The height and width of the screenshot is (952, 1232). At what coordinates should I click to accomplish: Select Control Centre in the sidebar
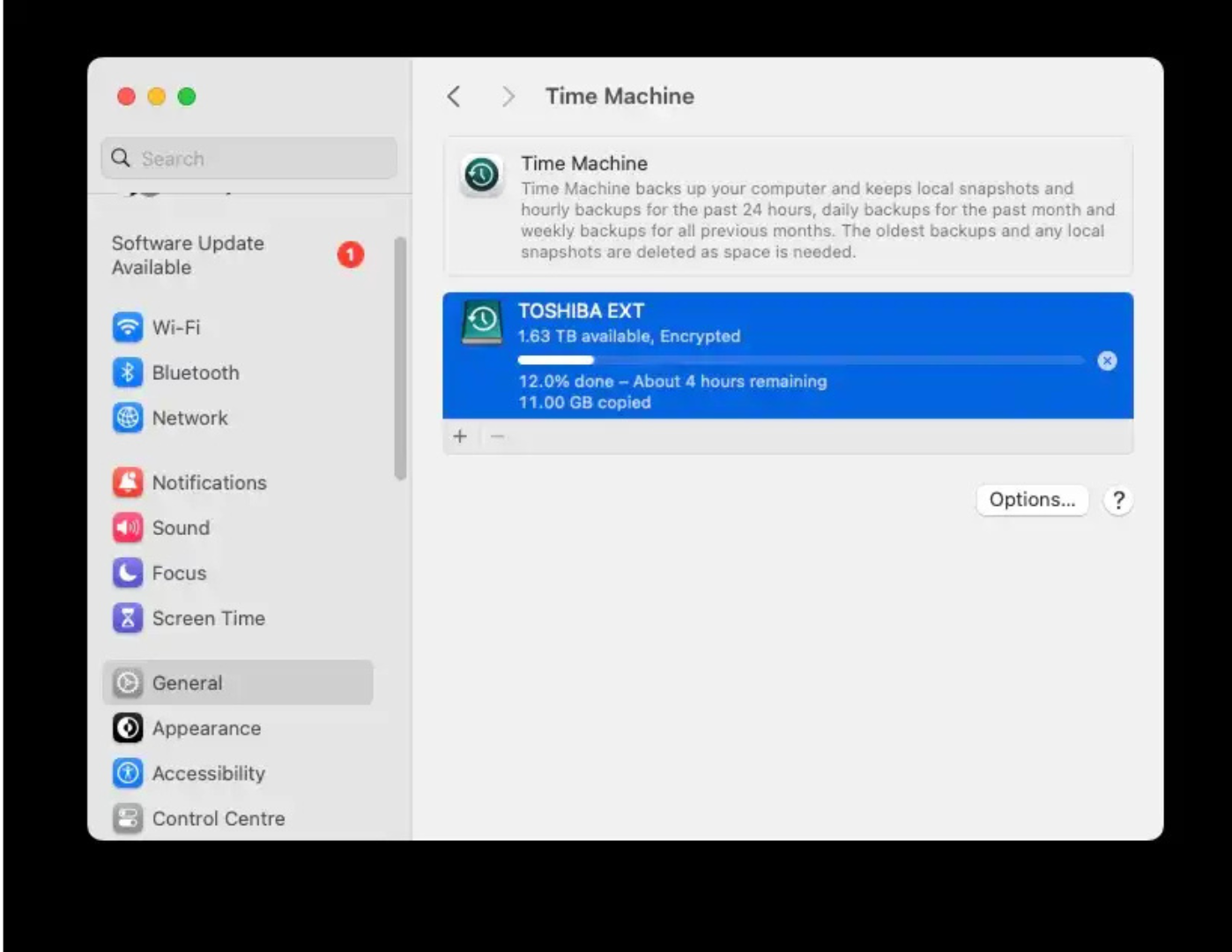218,818
